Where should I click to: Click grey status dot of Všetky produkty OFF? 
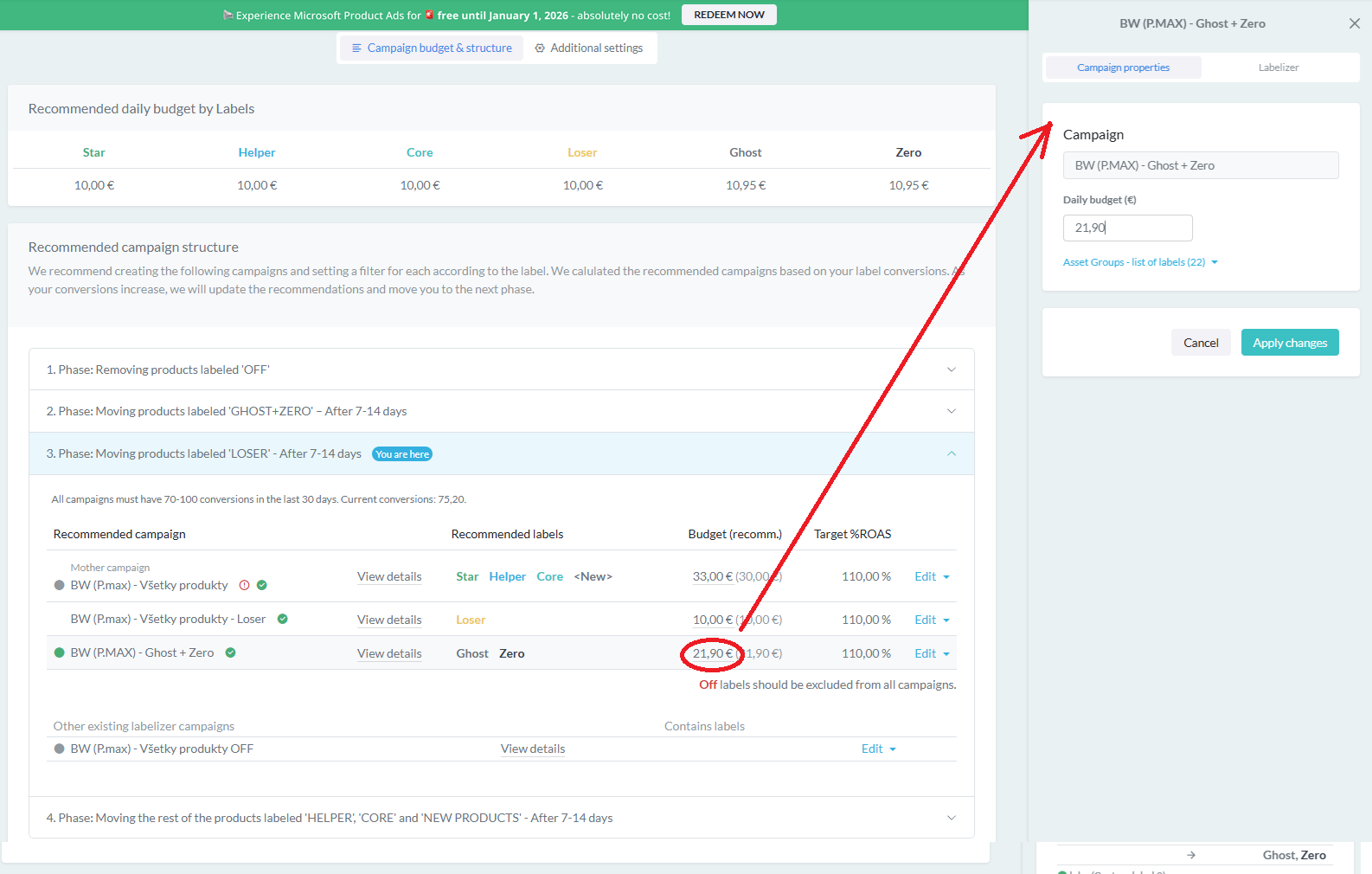pos(60,749)
